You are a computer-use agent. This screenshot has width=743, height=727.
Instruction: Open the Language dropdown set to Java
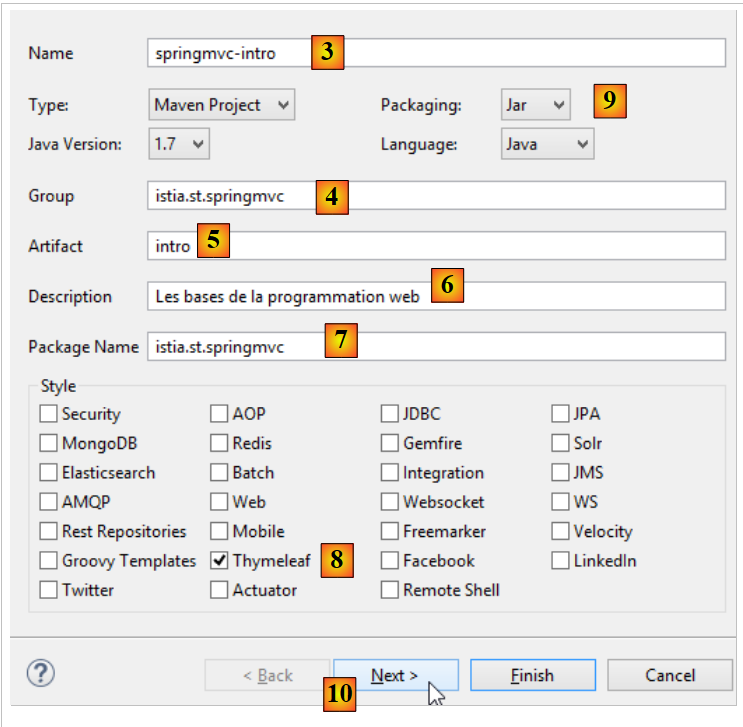point(547,144)
